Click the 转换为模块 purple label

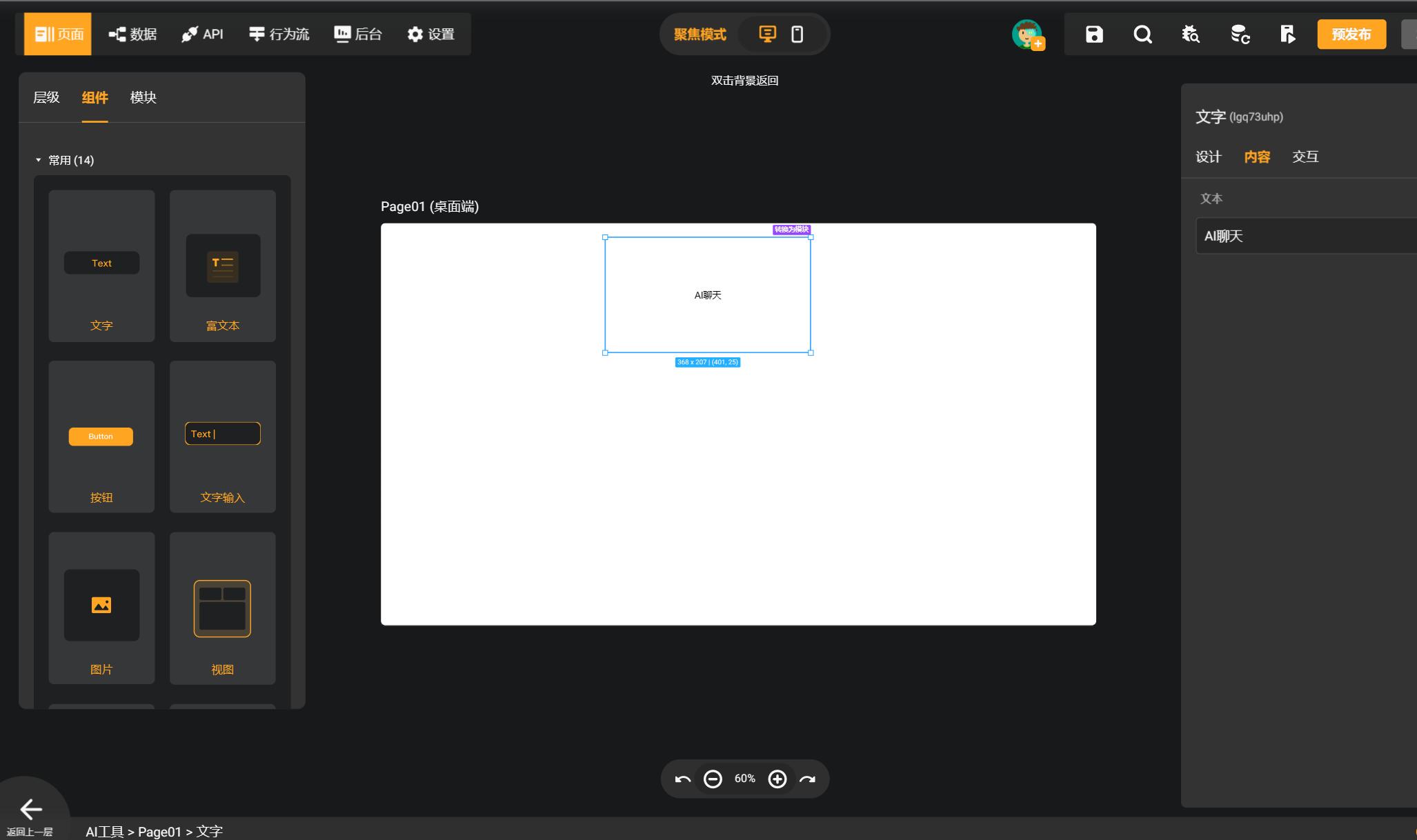[x=791, y=230]
